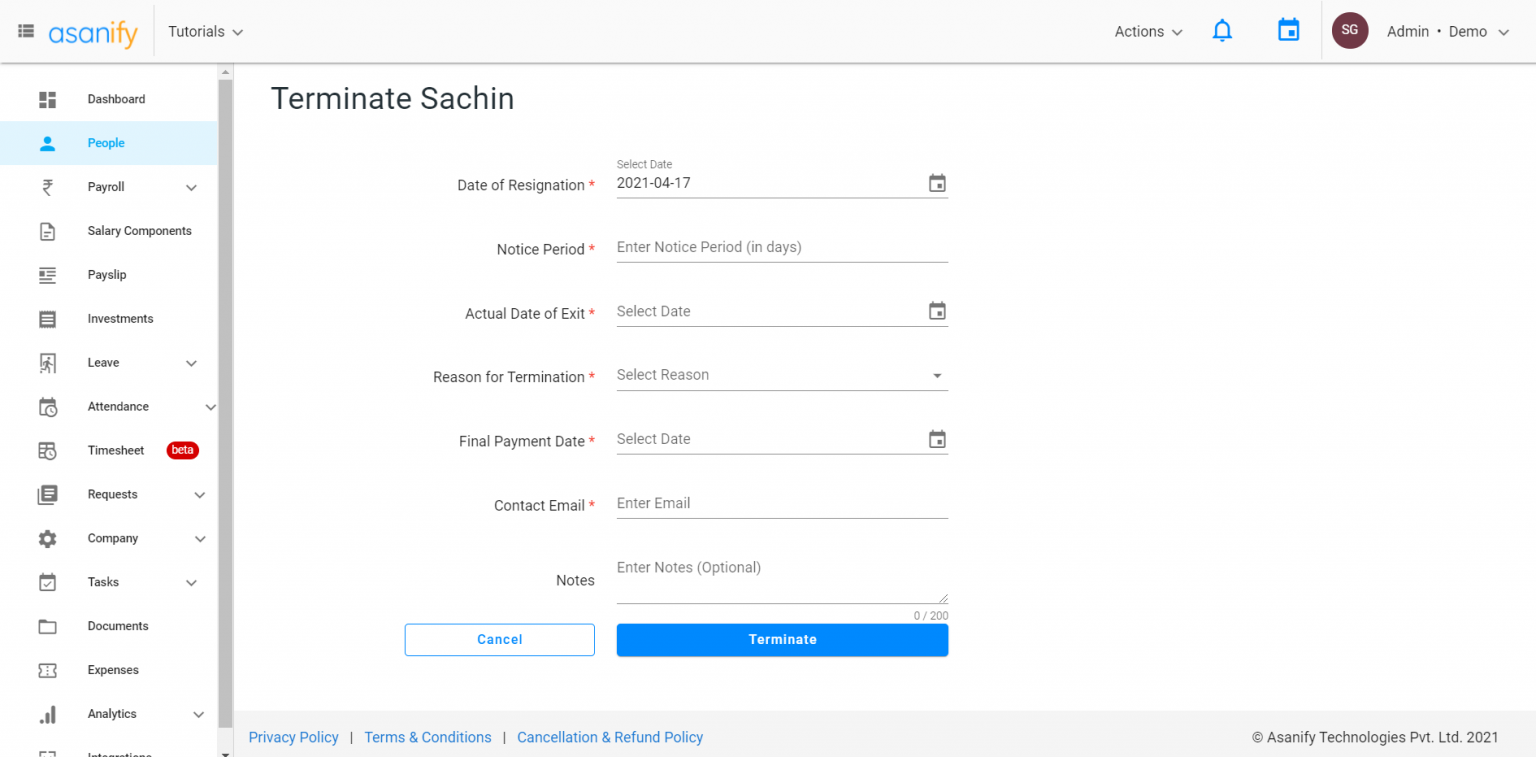
Task: Open the Privacy Policy link
Action: (293, 737)
